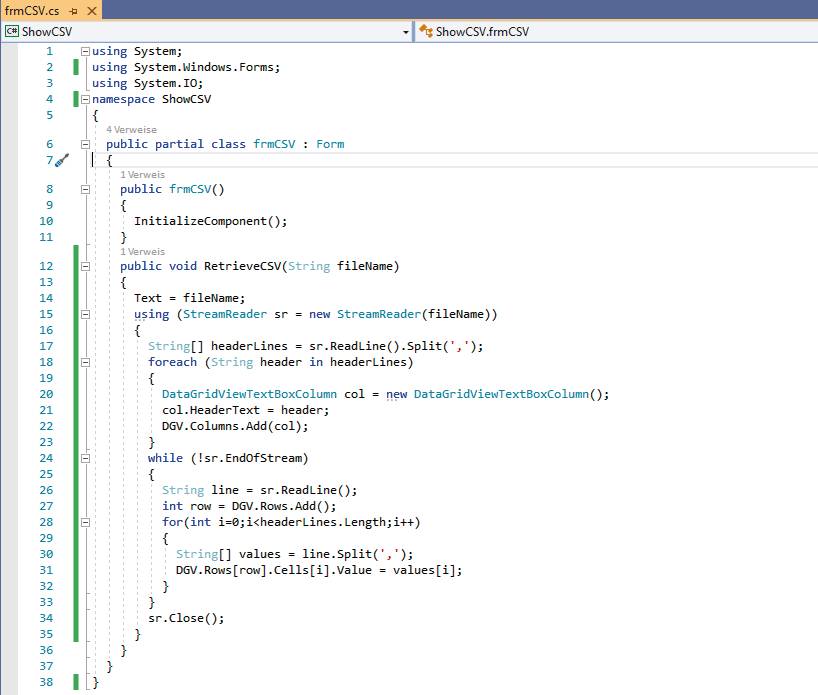Collapse the while EndOfStream loop
818x695 pixels.
[85, 459]
